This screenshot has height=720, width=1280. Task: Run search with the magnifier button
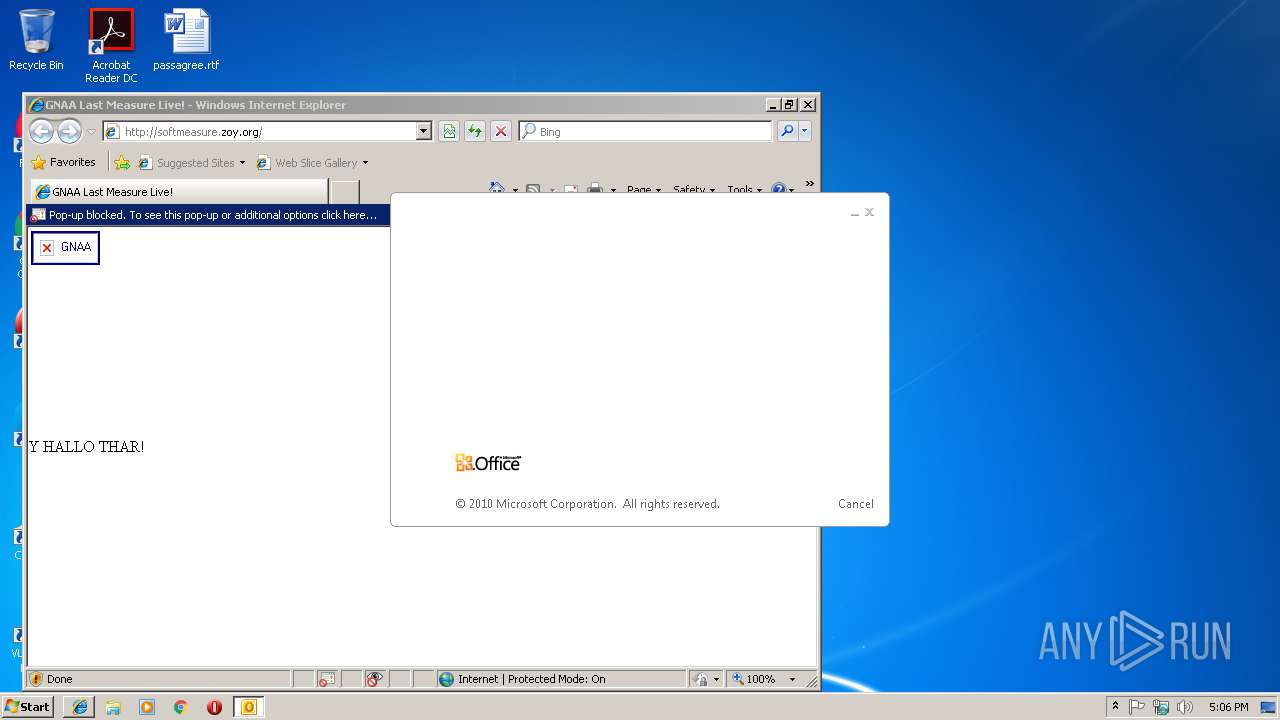point(787,131)
